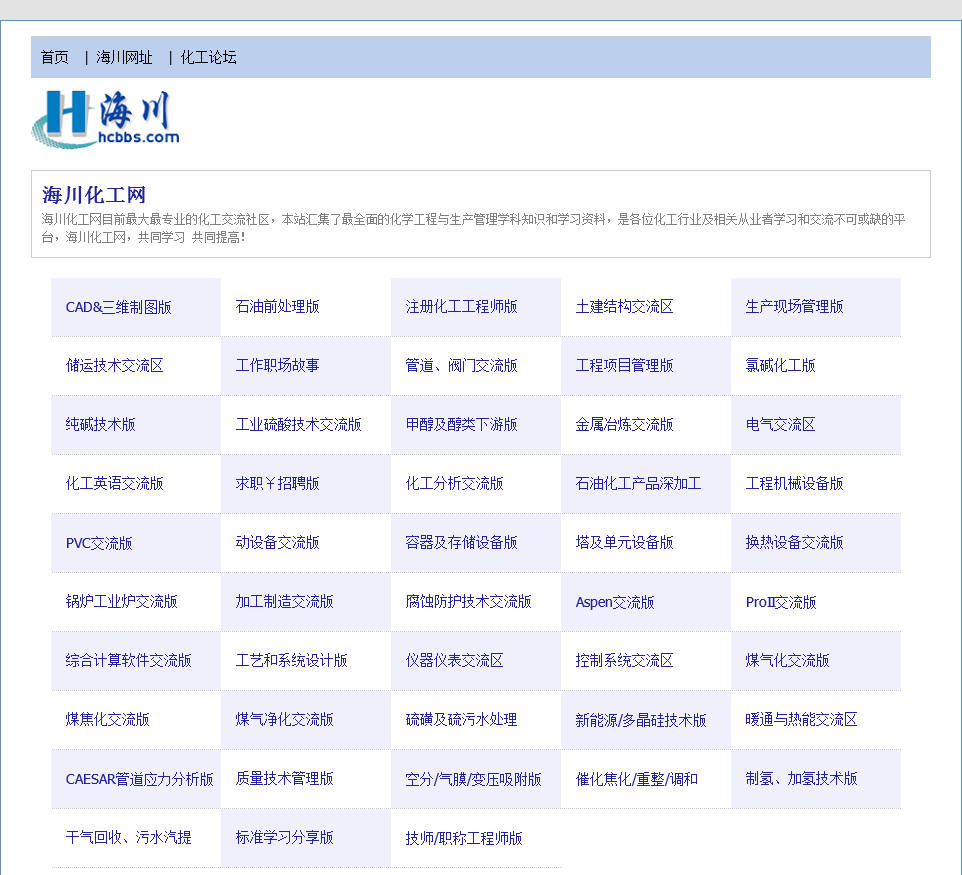Open the 首页 navigation item

[x=55, y=58]
